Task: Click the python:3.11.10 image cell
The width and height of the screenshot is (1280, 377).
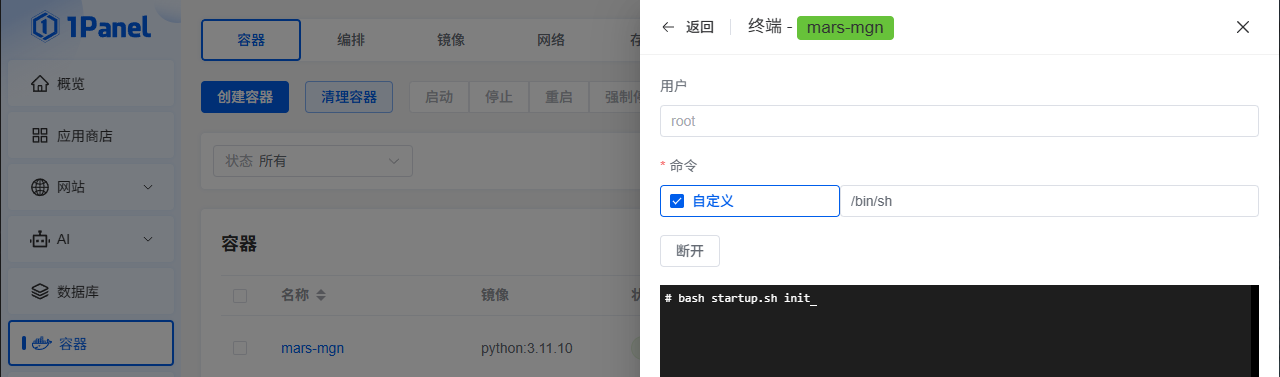Action: pos(526,348)
